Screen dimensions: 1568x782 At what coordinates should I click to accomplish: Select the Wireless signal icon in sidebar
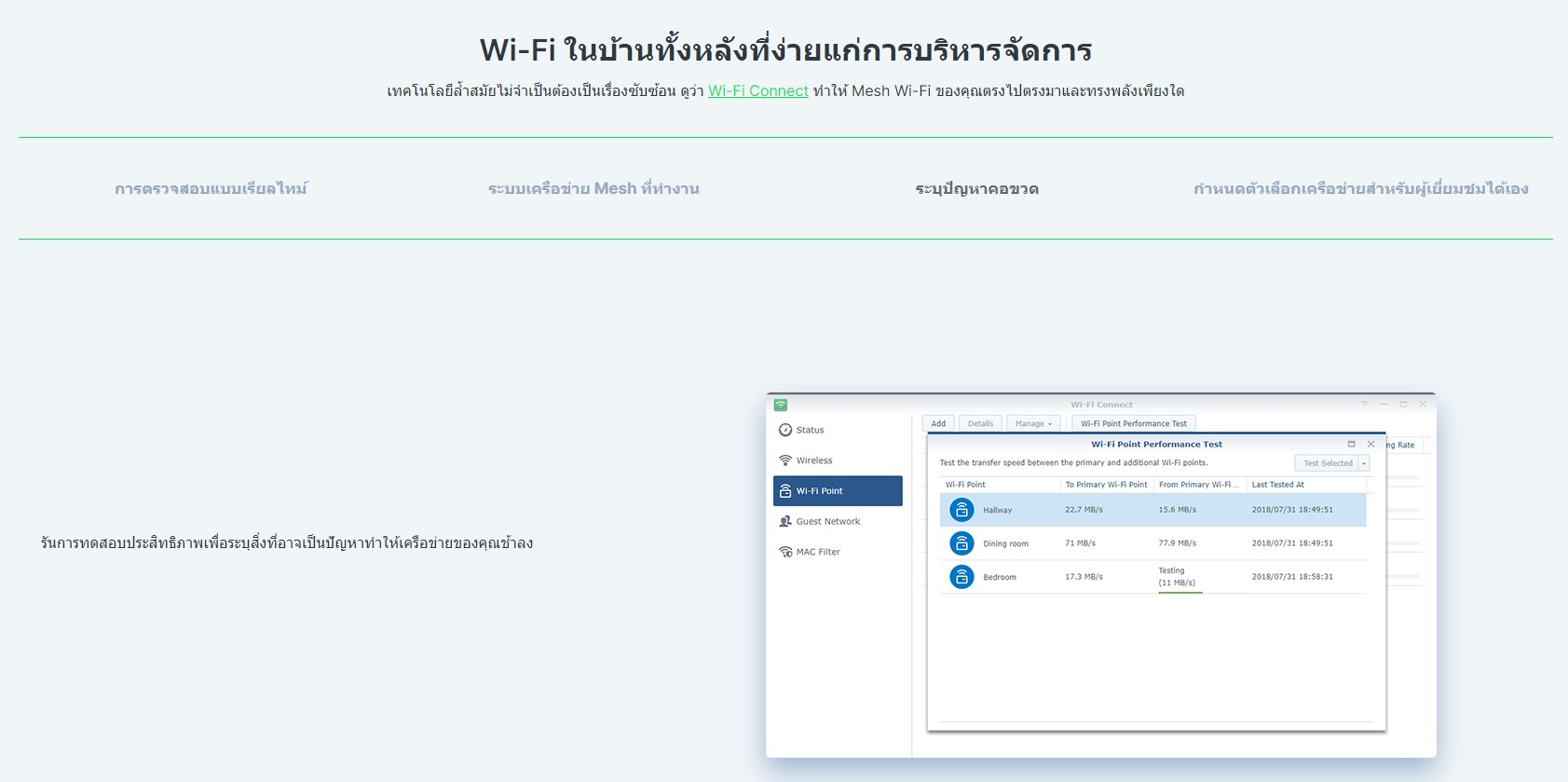coord(785,460)
